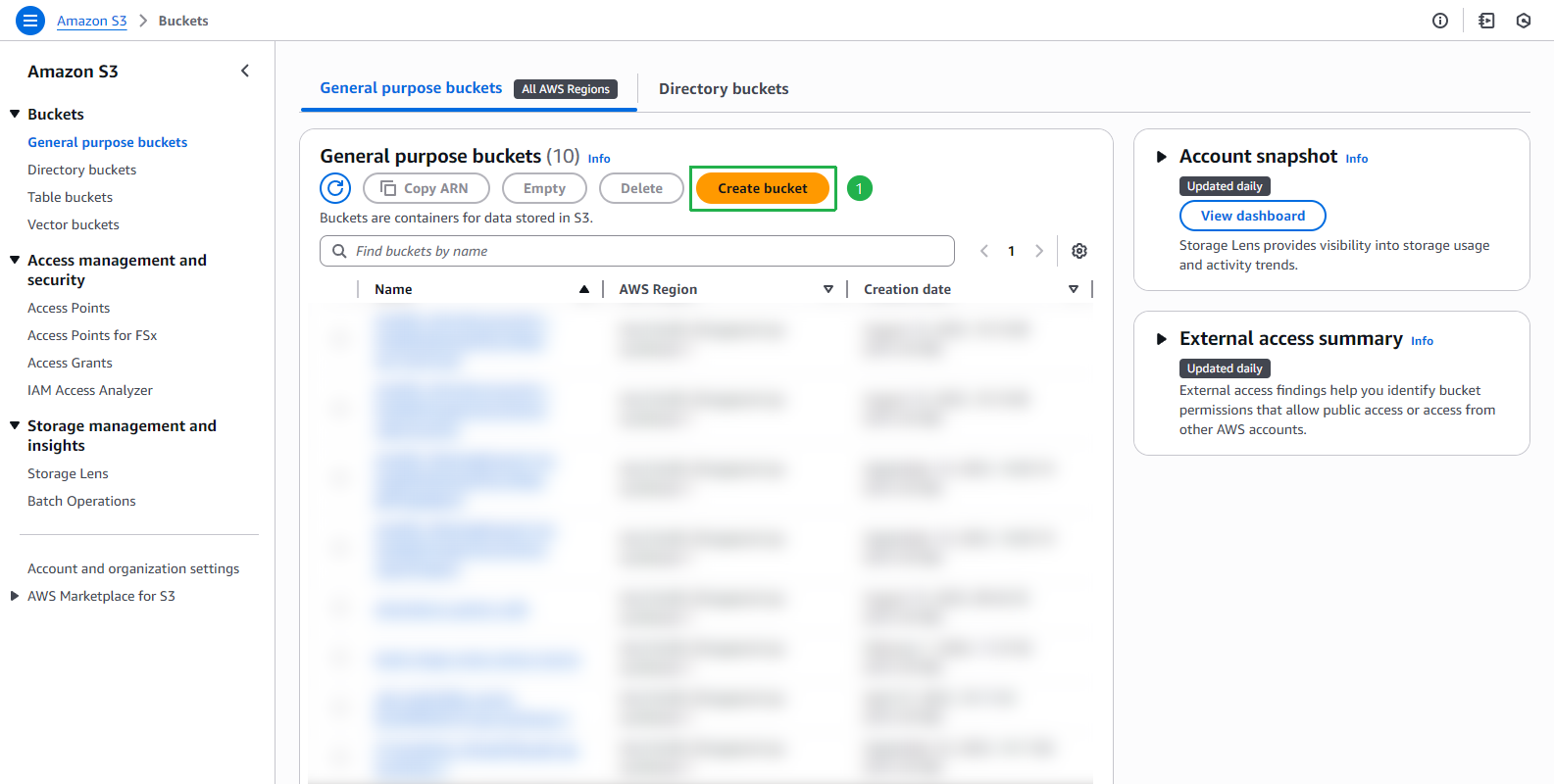Open the hamburger navigation menu
The height and width of the screenshot is (784, 1554).
pos(30,21)
